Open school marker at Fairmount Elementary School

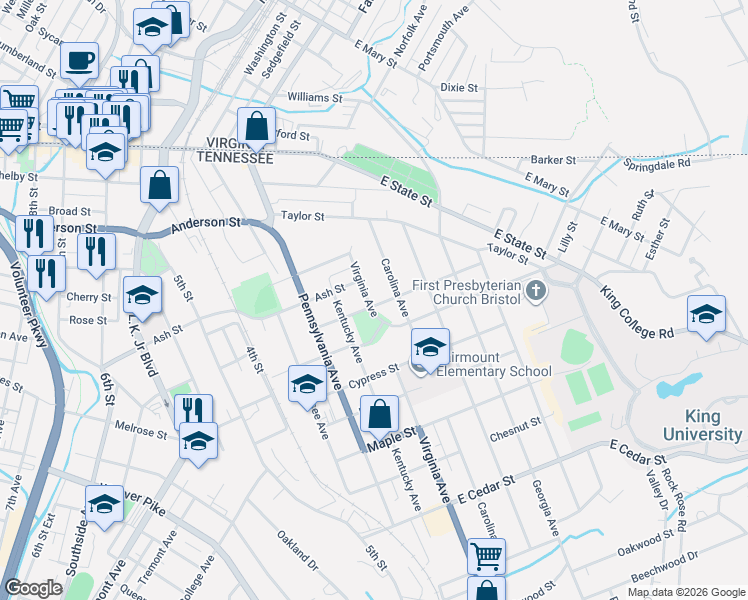pos(430,348)
